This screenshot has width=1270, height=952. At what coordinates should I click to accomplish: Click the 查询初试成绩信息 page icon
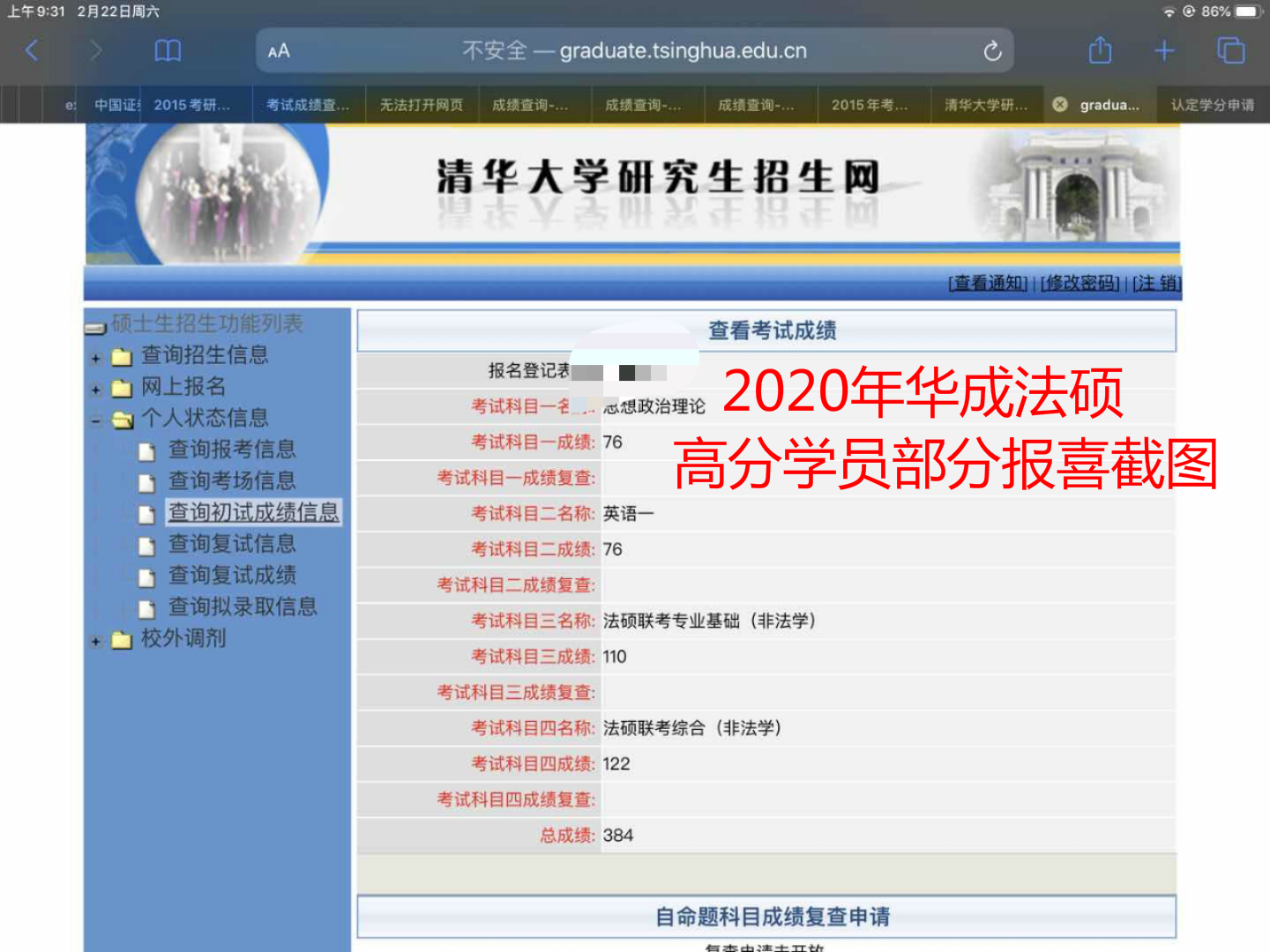[147, 514]
